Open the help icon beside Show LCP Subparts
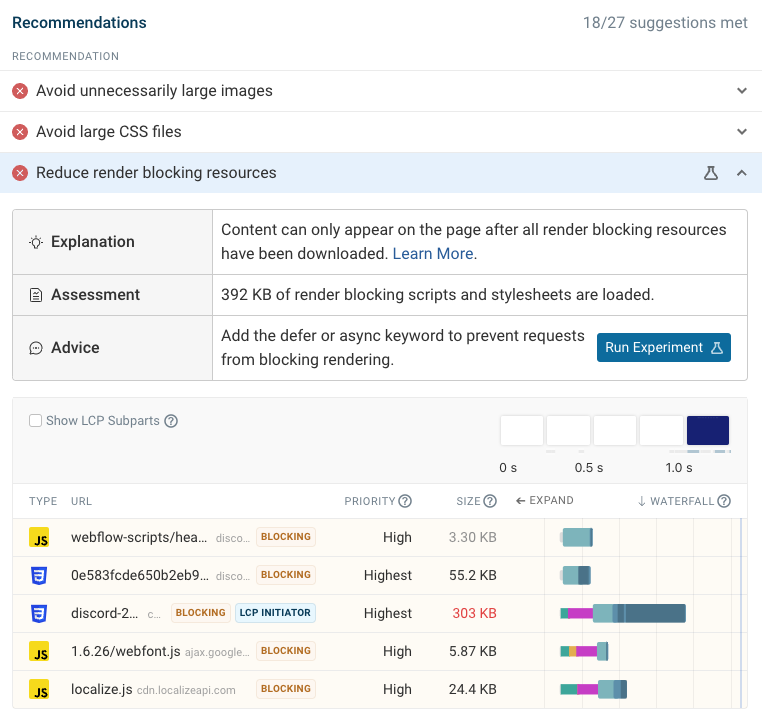This screenshot has width=762, height=723. tap(171, 421)
